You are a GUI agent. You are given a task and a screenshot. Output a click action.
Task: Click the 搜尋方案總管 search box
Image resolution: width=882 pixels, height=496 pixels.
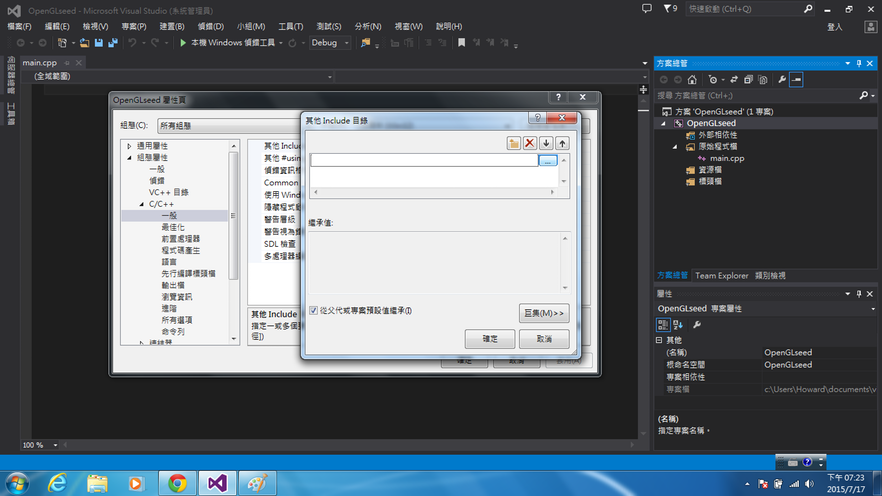tap(757, 96)
